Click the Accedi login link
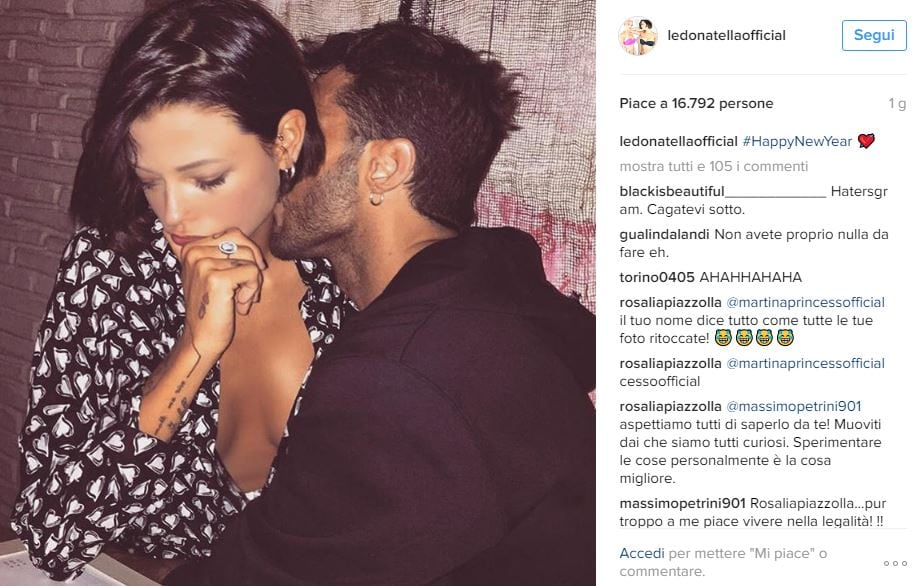Image resolution: width=913 pixels, height=586 pixels. pos(642,553)
